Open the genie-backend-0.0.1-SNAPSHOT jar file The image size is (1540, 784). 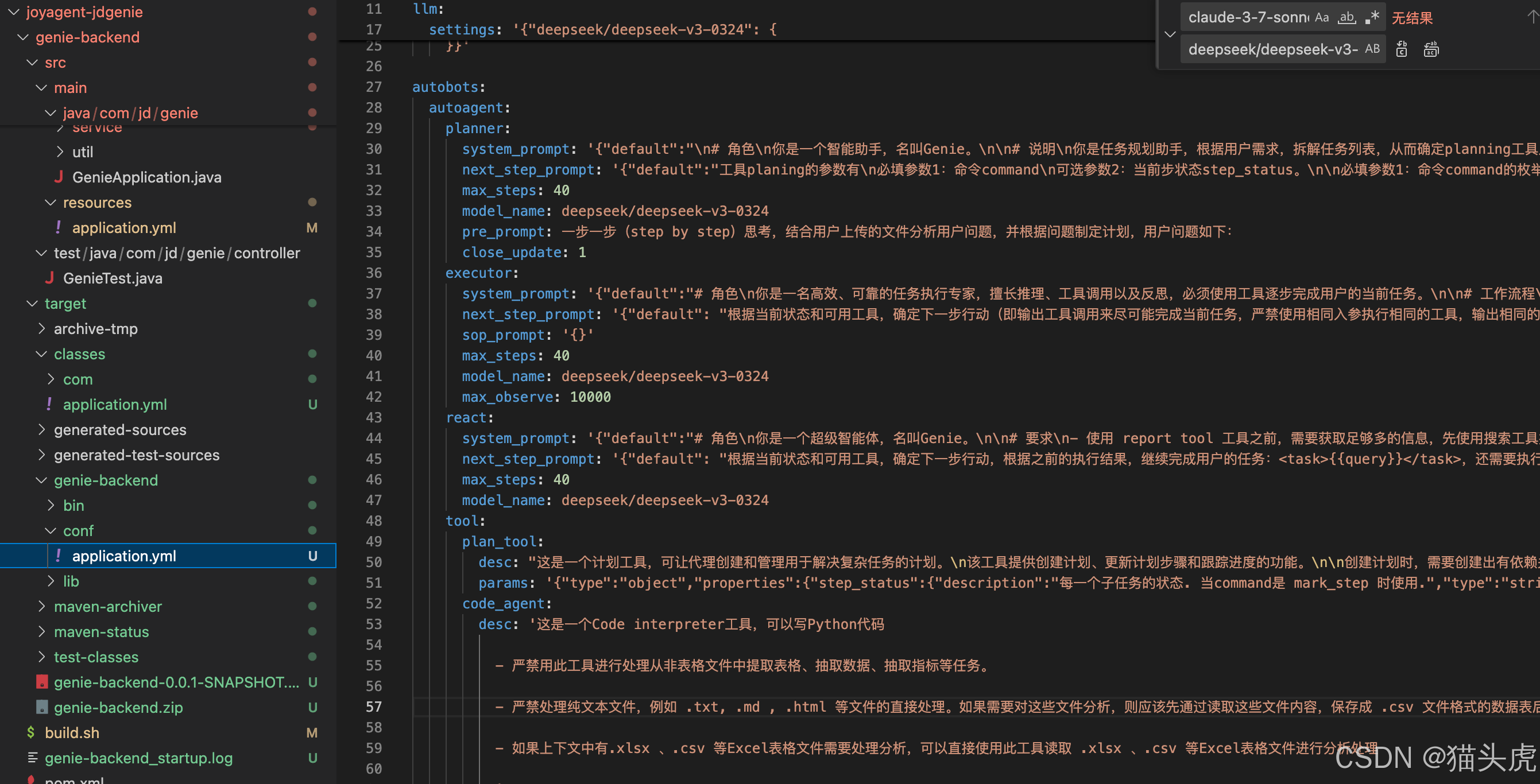pos(176,682)
